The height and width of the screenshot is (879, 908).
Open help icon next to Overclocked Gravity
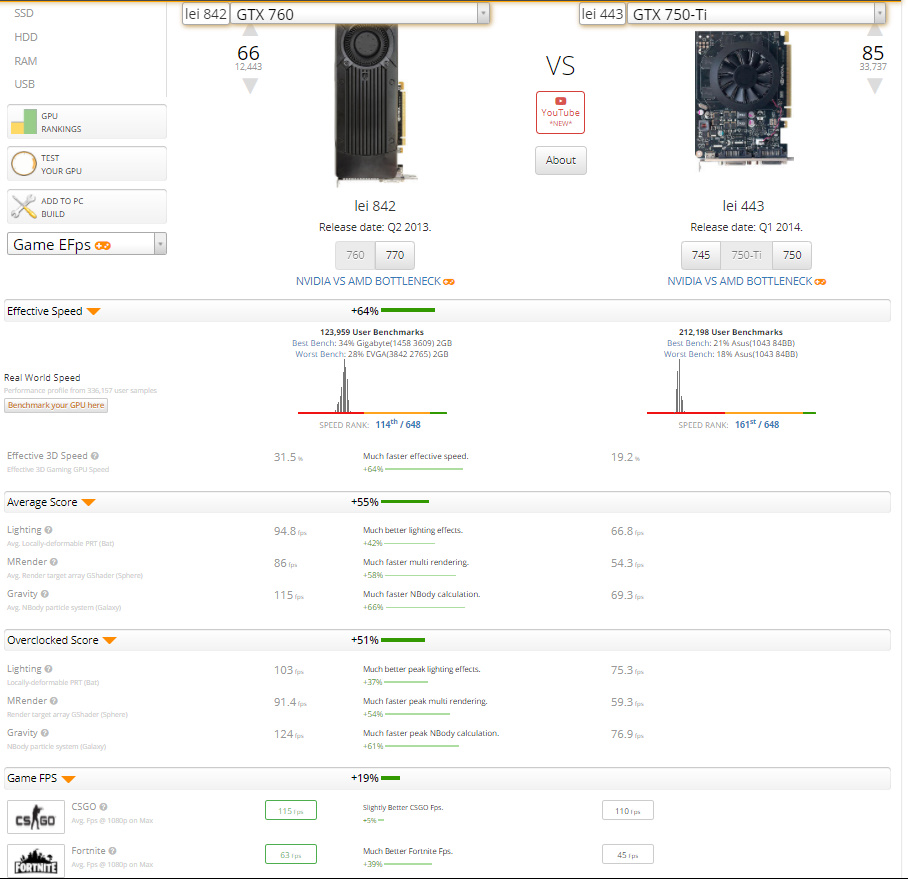tap(45, 732)
